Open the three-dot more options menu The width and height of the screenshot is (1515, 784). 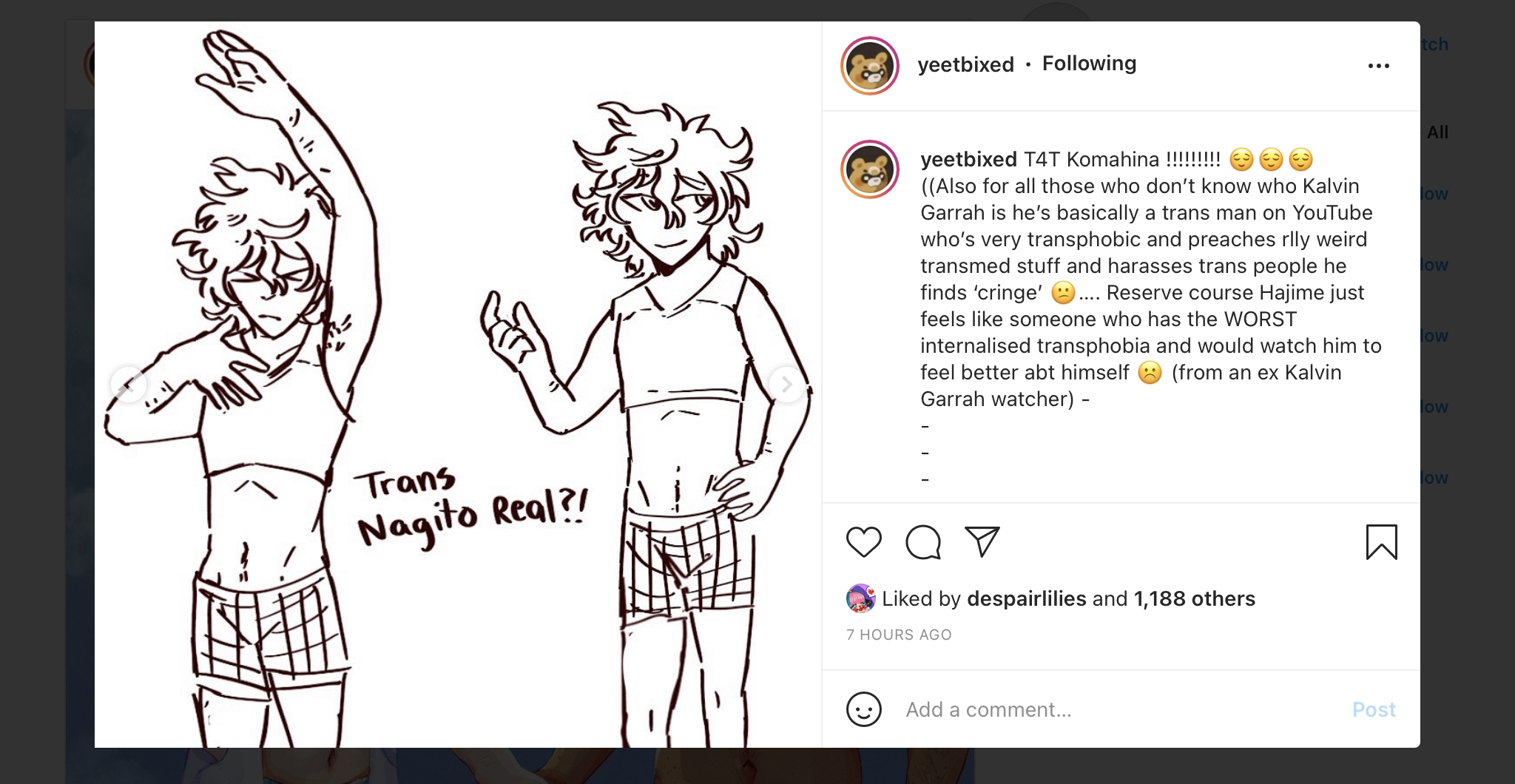(1378, 66)
